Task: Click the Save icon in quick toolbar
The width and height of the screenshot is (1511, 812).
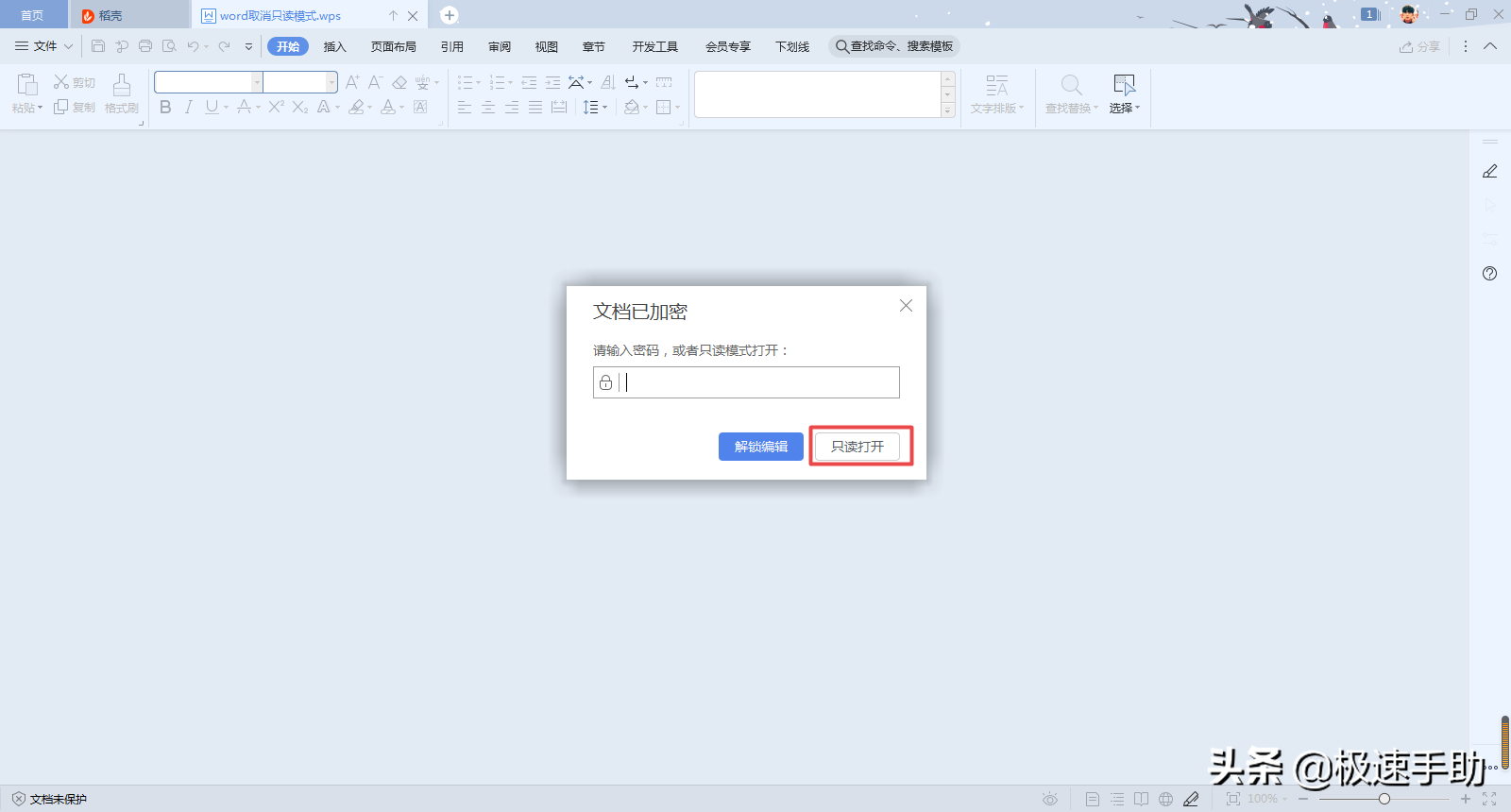Action: coord(98,46)
